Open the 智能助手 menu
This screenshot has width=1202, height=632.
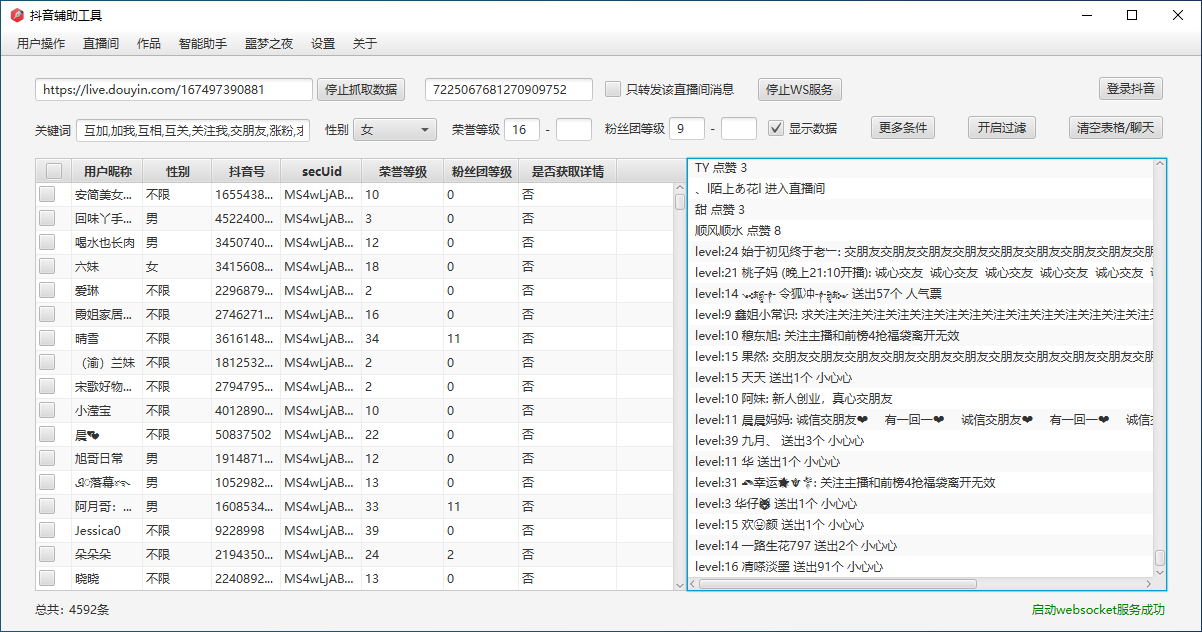(203, 44)
